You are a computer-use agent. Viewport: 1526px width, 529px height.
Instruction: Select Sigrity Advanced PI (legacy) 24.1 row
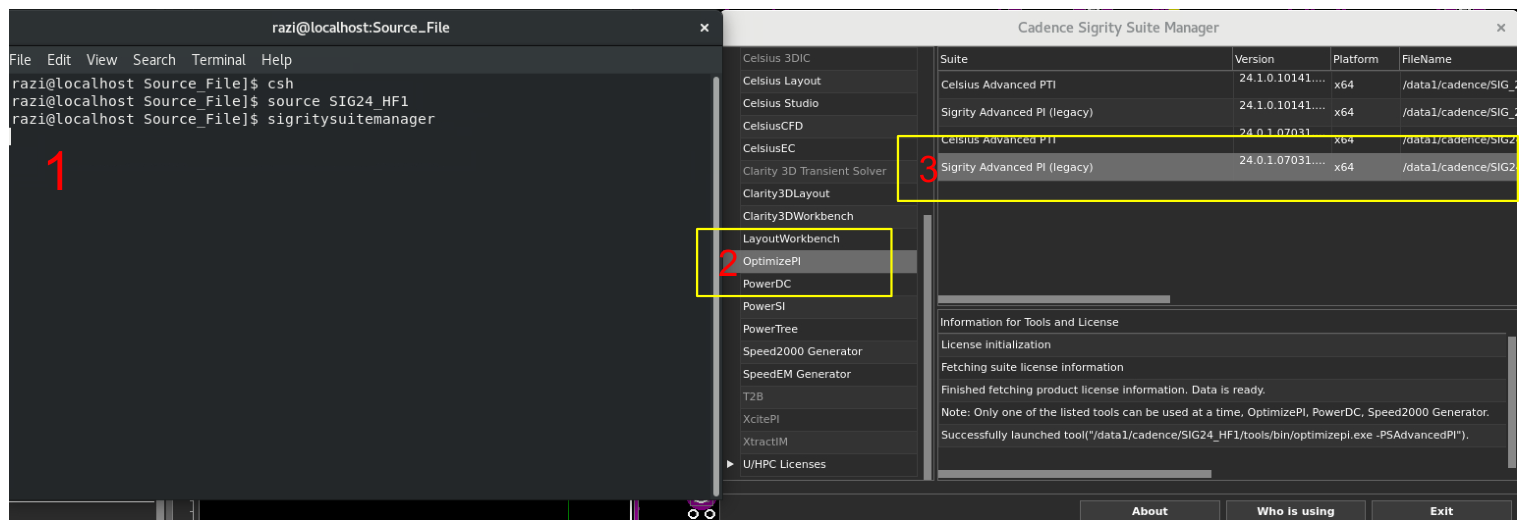1227,112
